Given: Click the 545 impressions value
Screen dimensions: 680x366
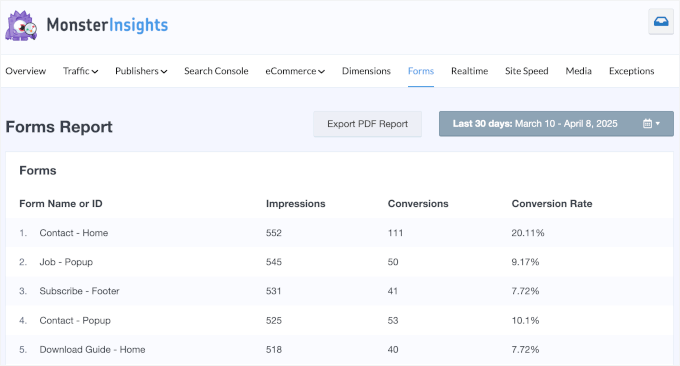Looking at the screenshot, I should (274, 262).
